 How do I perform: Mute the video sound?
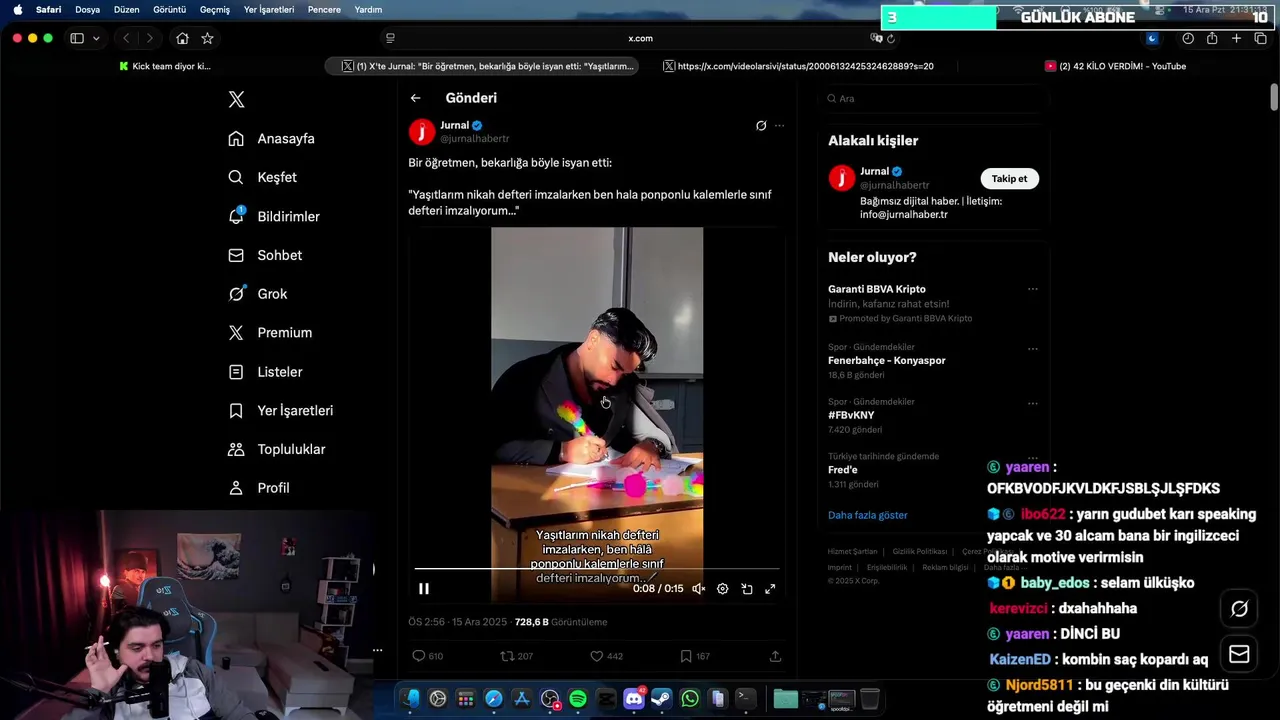tap(699, 589)
